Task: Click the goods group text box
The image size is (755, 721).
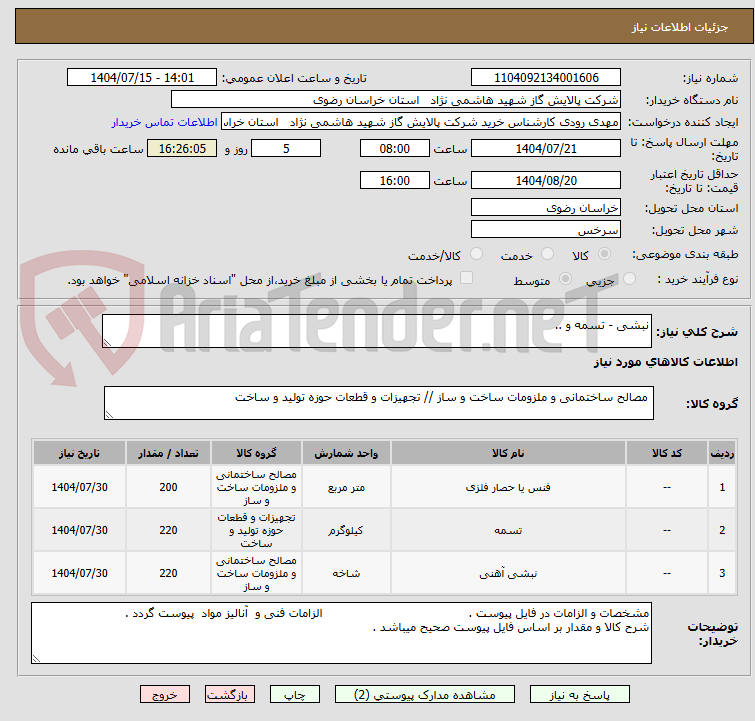Action: pos(378,403)
